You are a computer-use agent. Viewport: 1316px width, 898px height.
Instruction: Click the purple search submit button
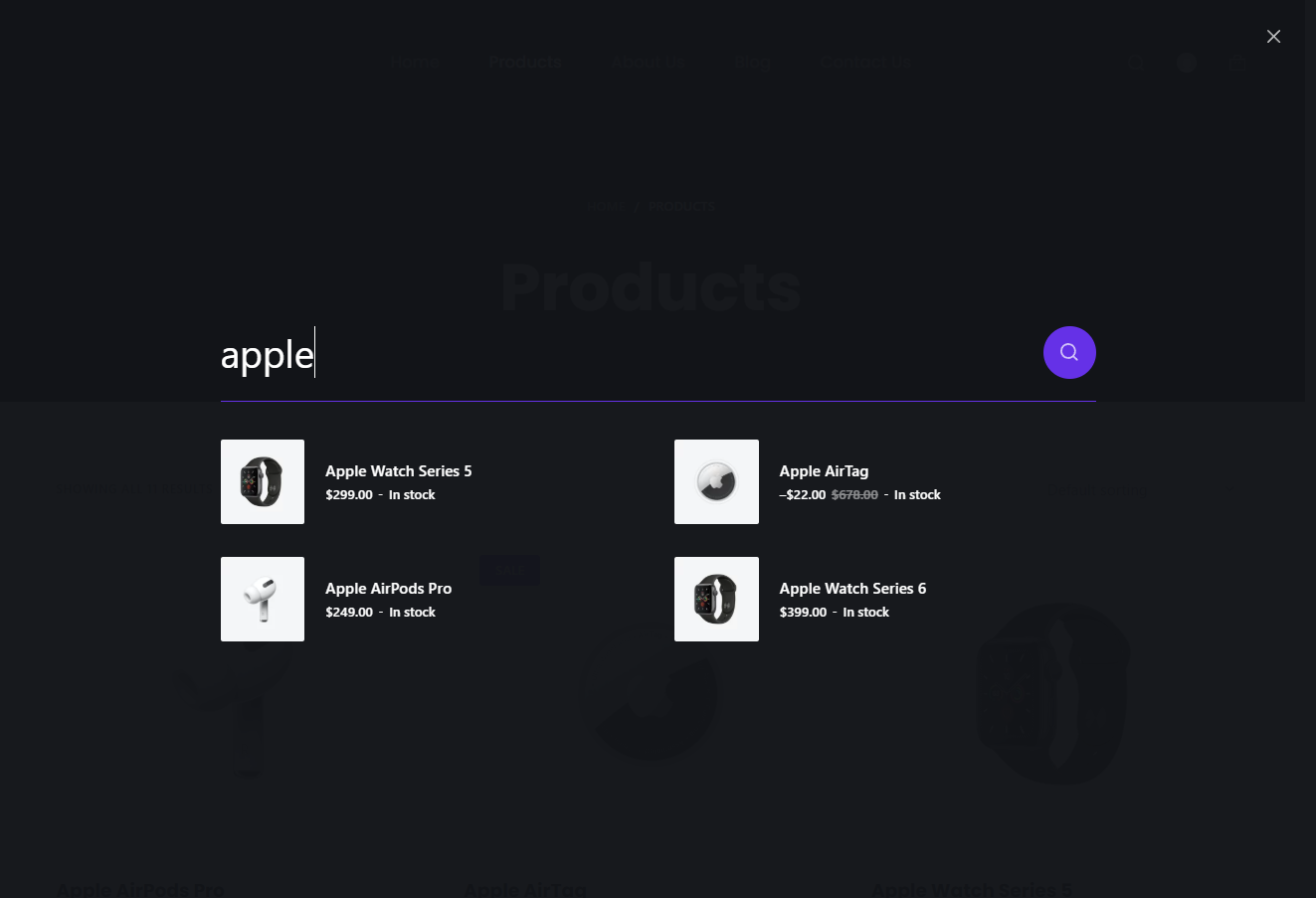pyautogui.click(x=1069, y=352)
